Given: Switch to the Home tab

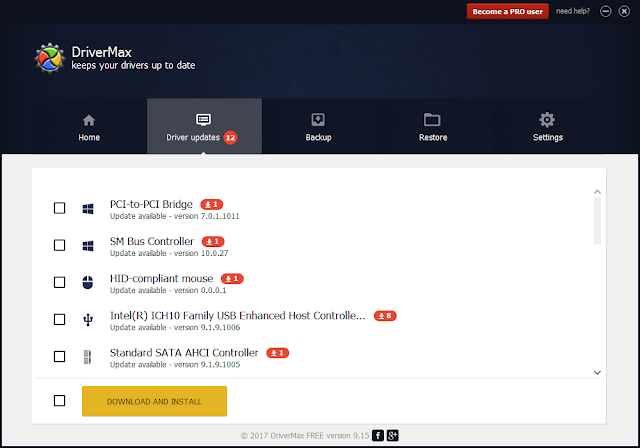Looking at the screenshot, I should (89, 126).
